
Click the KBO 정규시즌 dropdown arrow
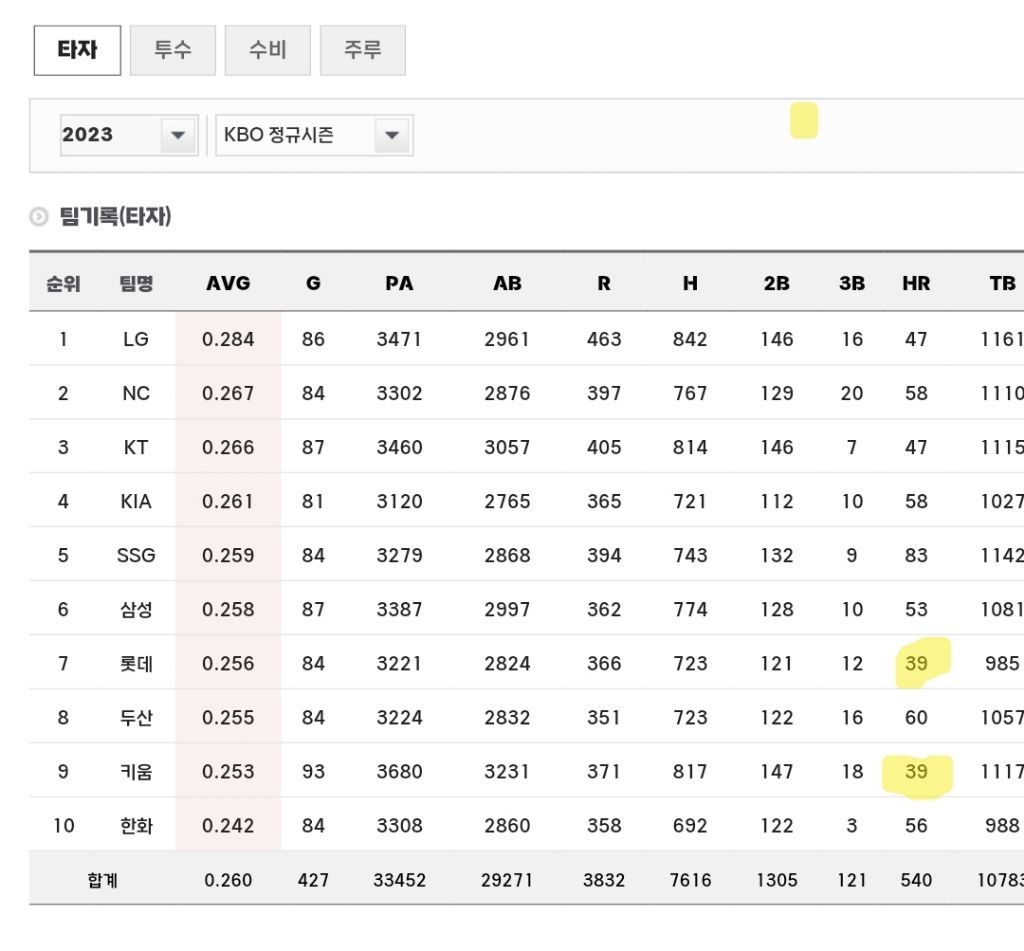point(392,135)
